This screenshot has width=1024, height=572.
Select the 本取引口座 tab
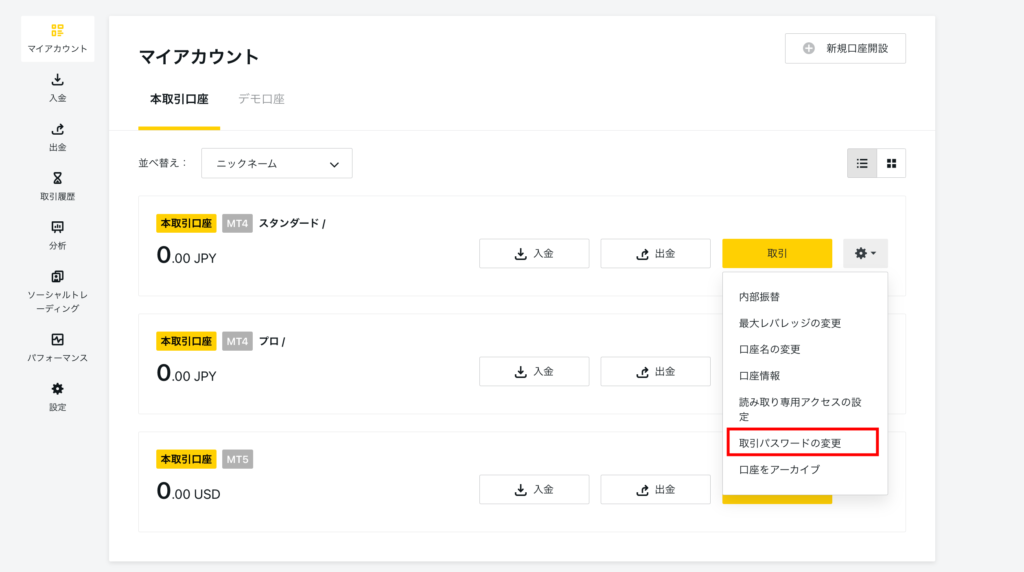click(179, 99)
